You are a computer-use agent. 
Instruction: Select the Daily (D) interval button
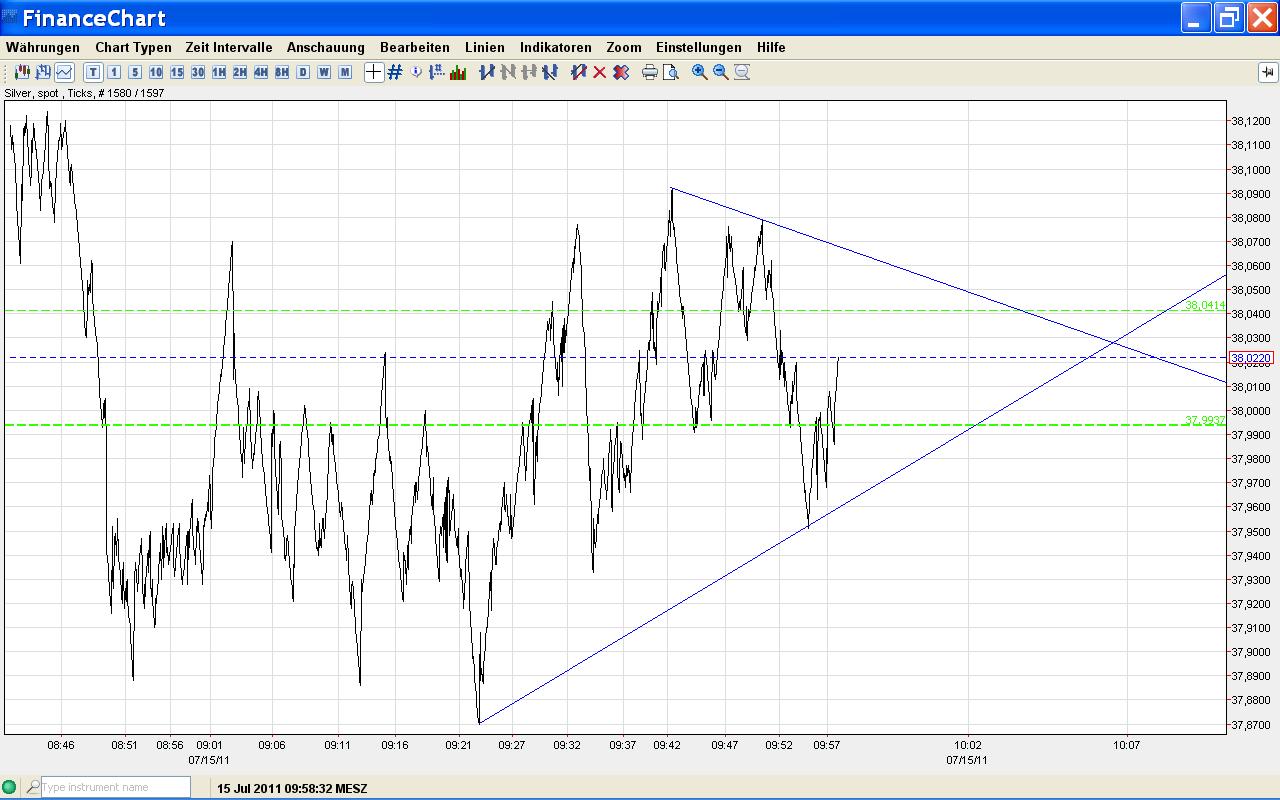pos(303,72)
